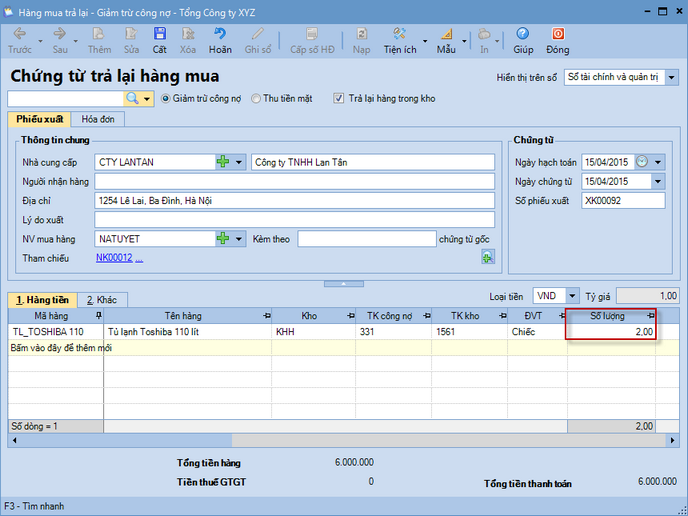This screenshot has height=516, width=688.
Task: Click the quick search input box
Action: [65, 99]
